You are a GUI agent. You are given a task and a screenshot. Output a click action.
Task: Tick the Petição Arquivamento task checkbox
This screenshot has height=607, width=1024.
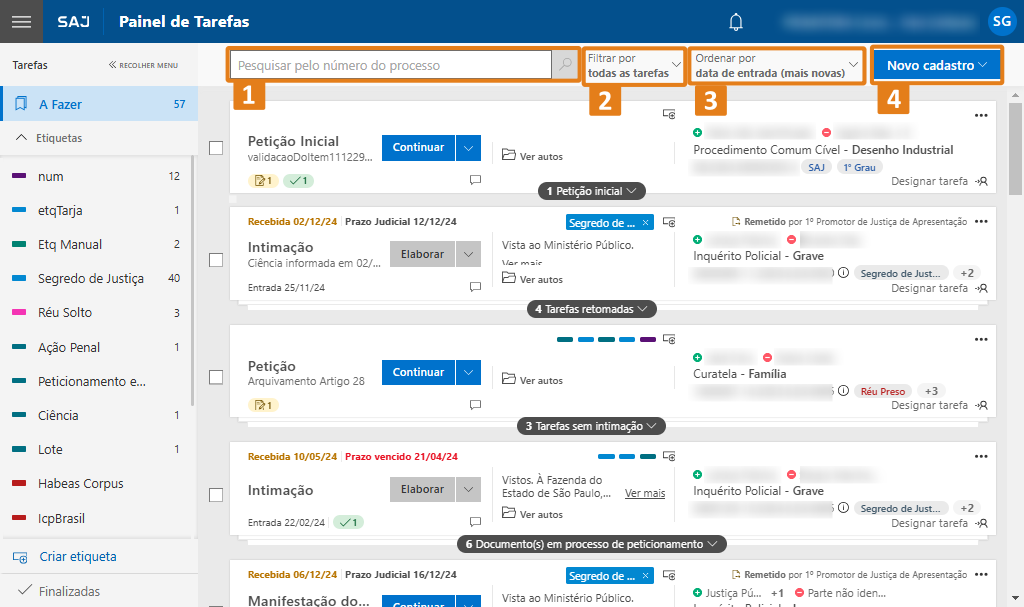tap(216, 377)
